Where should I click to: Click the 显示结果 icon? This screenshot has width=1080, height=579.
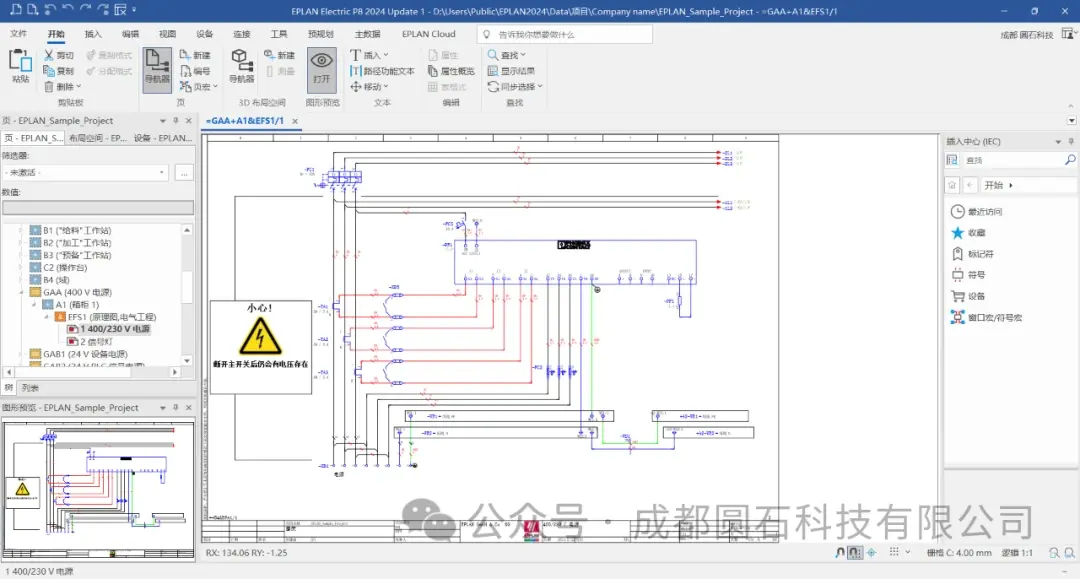click(492, 71)
